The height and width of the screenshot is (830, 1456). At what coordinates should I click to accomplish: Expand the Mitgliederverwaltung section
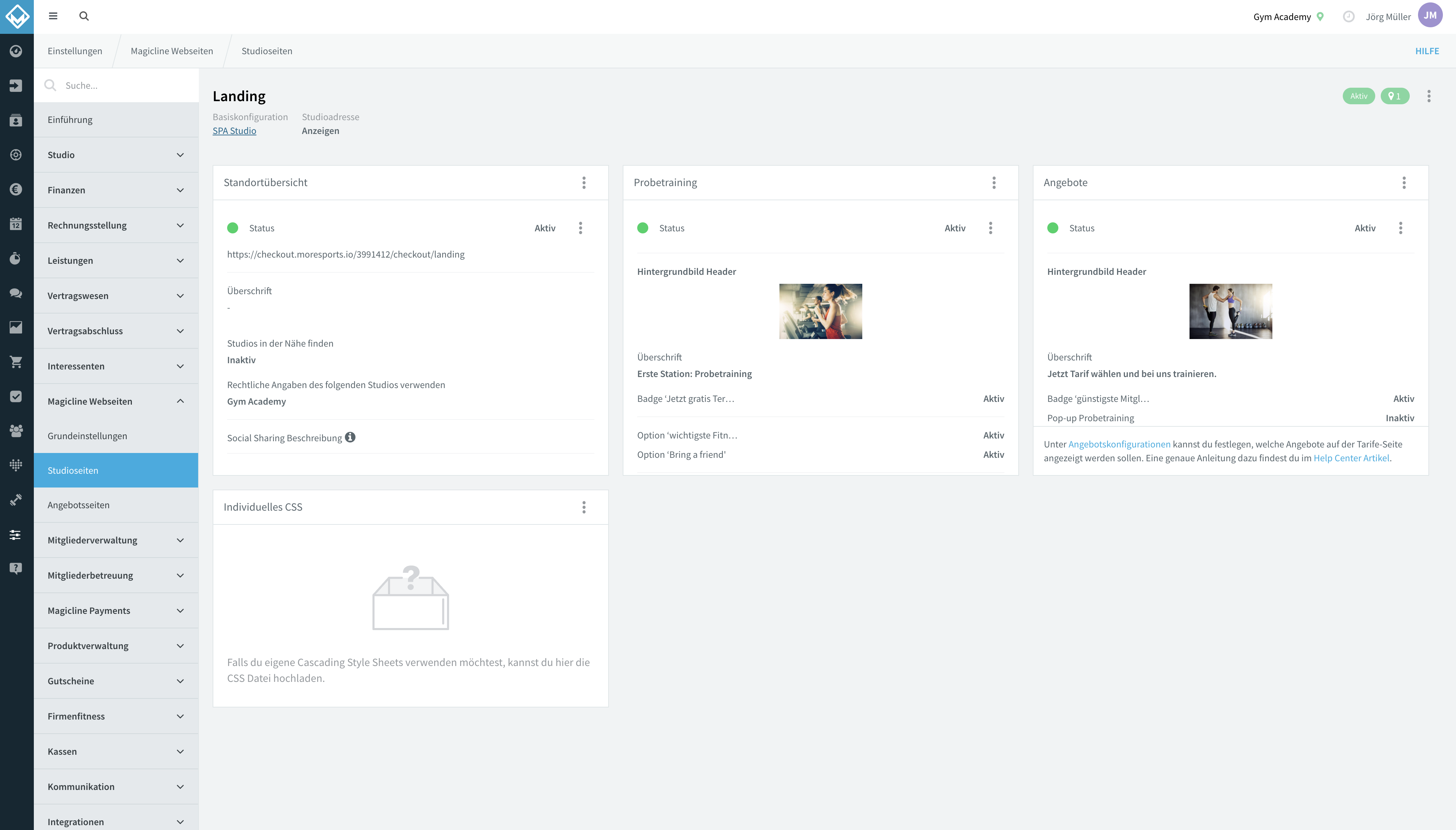point(116,540)
